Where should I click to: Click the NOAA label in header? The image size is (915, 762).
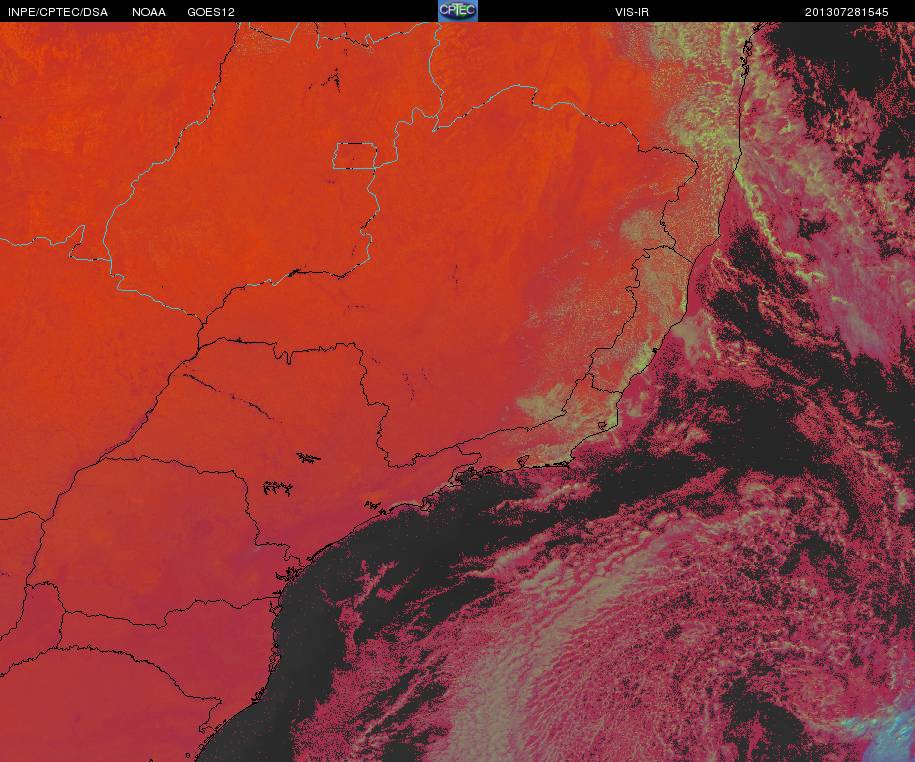pos(149,12)
